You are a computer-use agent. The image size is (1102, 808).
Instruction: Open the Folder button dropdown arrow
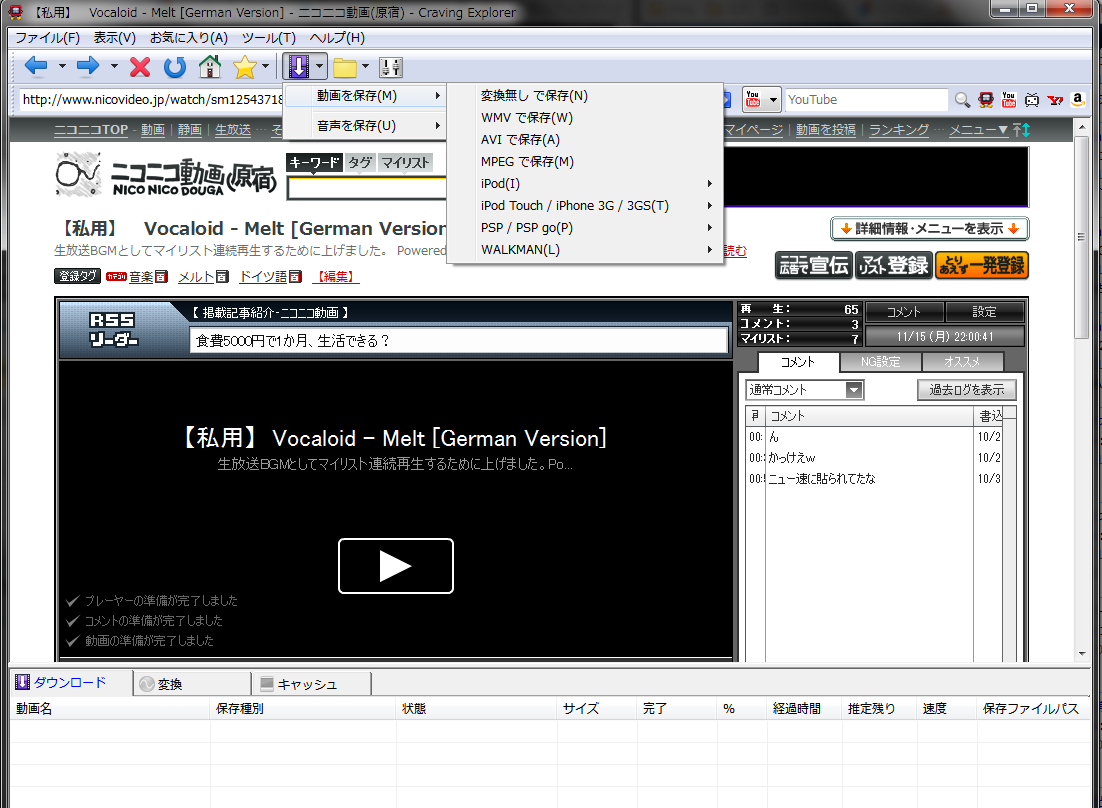(365, 67)
